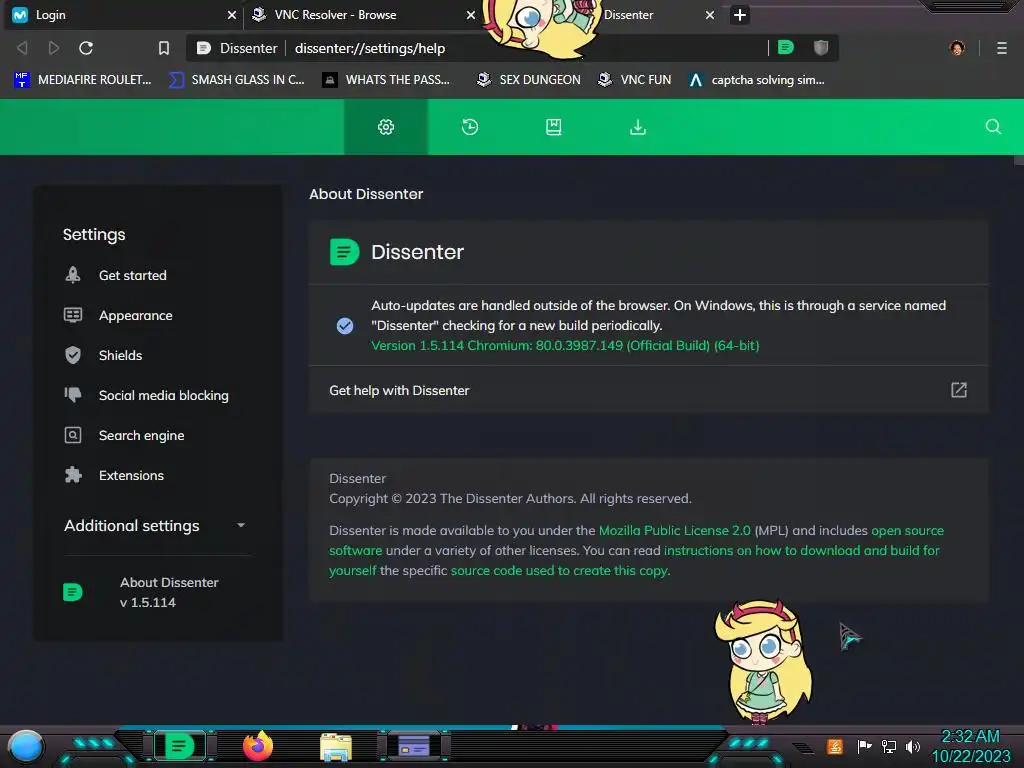
Task: Click the Extensions puzzle piece icon
Action: 72,475
